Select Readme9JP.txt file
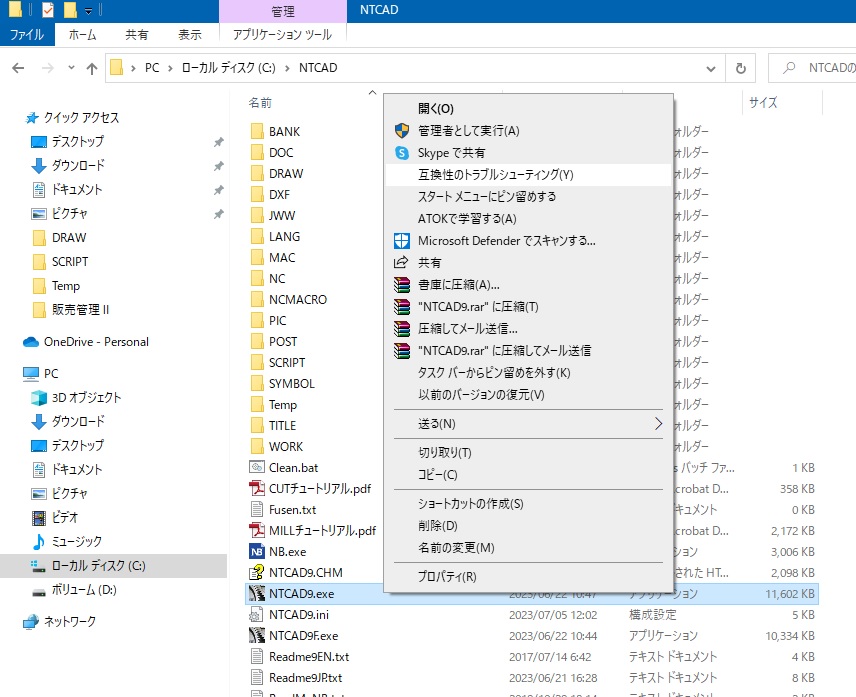Screen dimensions: 856x697 [305, 678]
